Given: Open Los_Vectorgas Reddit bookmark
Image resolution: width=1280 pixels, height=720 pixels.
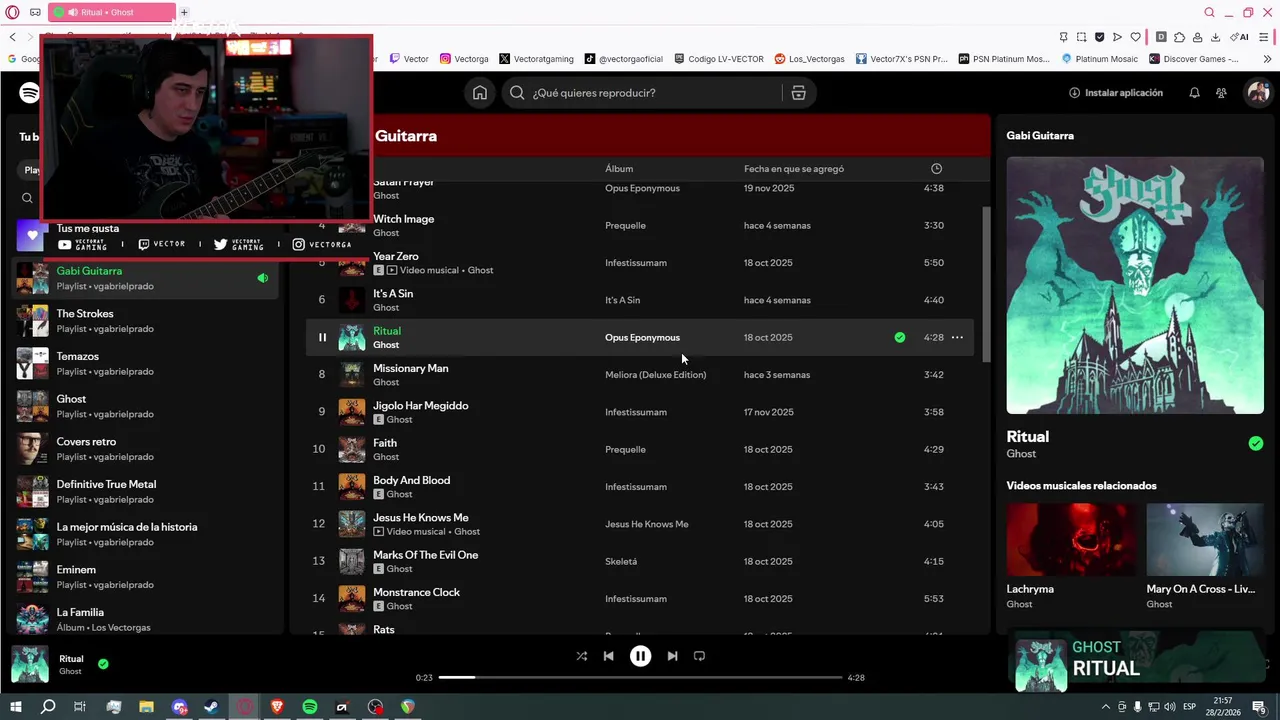Looking at the screenshot, I should [809, 59].
